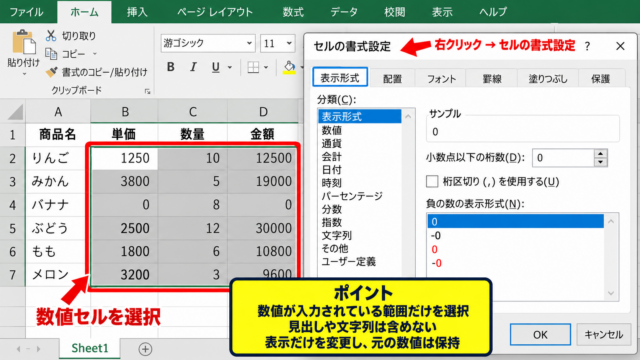The image size is (640, 360).
Task: Choose black -0 negative number format
Action: [436, 236]
